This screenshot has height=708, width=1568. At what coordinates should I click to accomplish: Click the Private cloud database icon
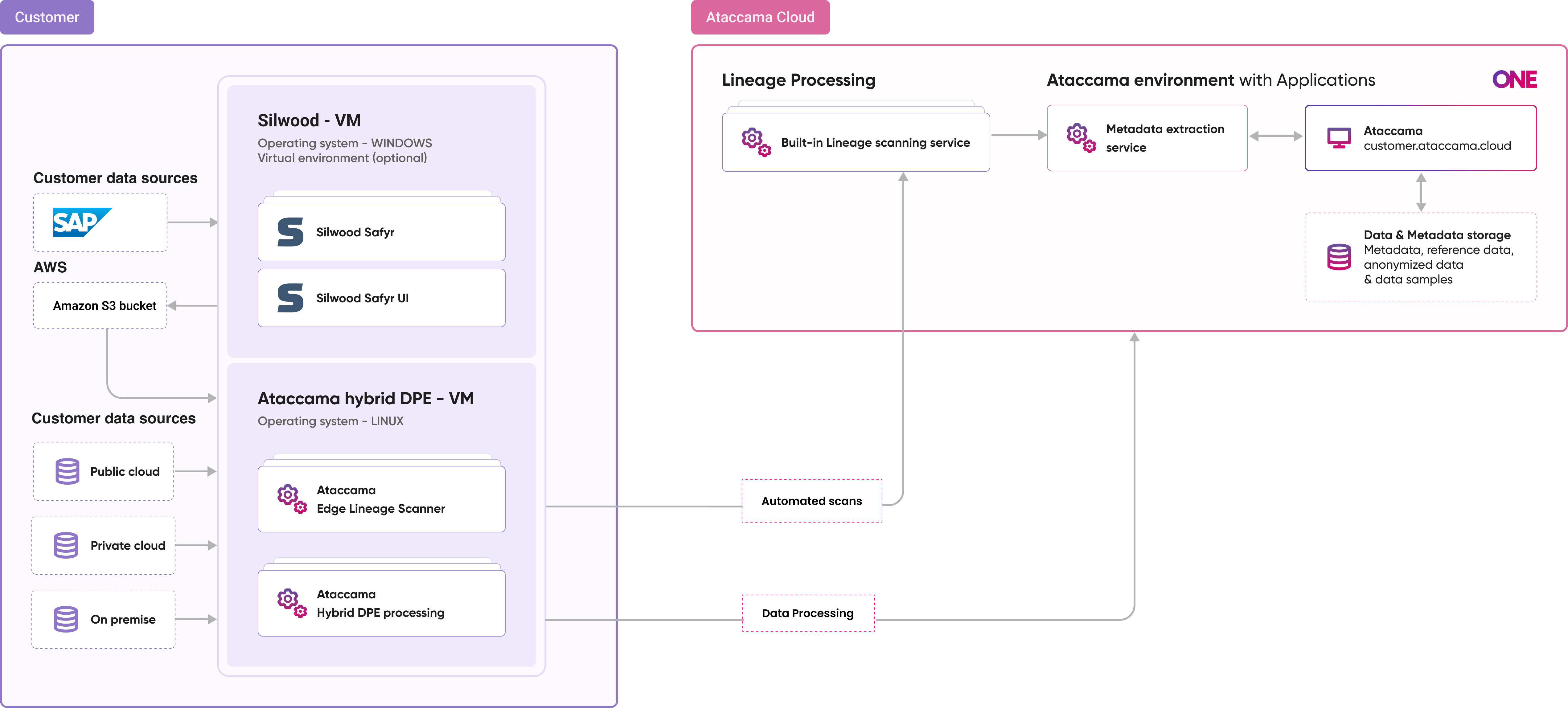[66, 545]
